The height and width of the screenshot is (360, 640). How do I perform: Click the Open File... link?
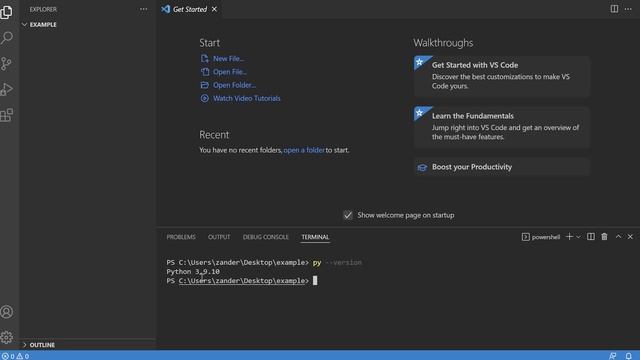pyautogui.click(x=230, y=72)
